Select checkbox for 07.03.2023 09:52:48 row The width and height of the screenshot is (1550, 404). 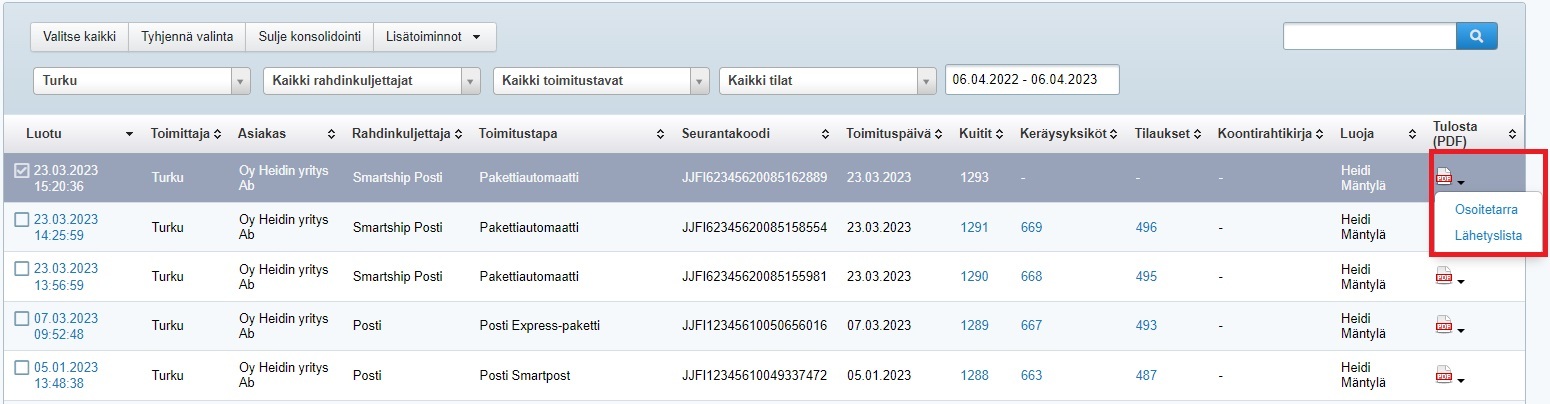tap(22, 318)
